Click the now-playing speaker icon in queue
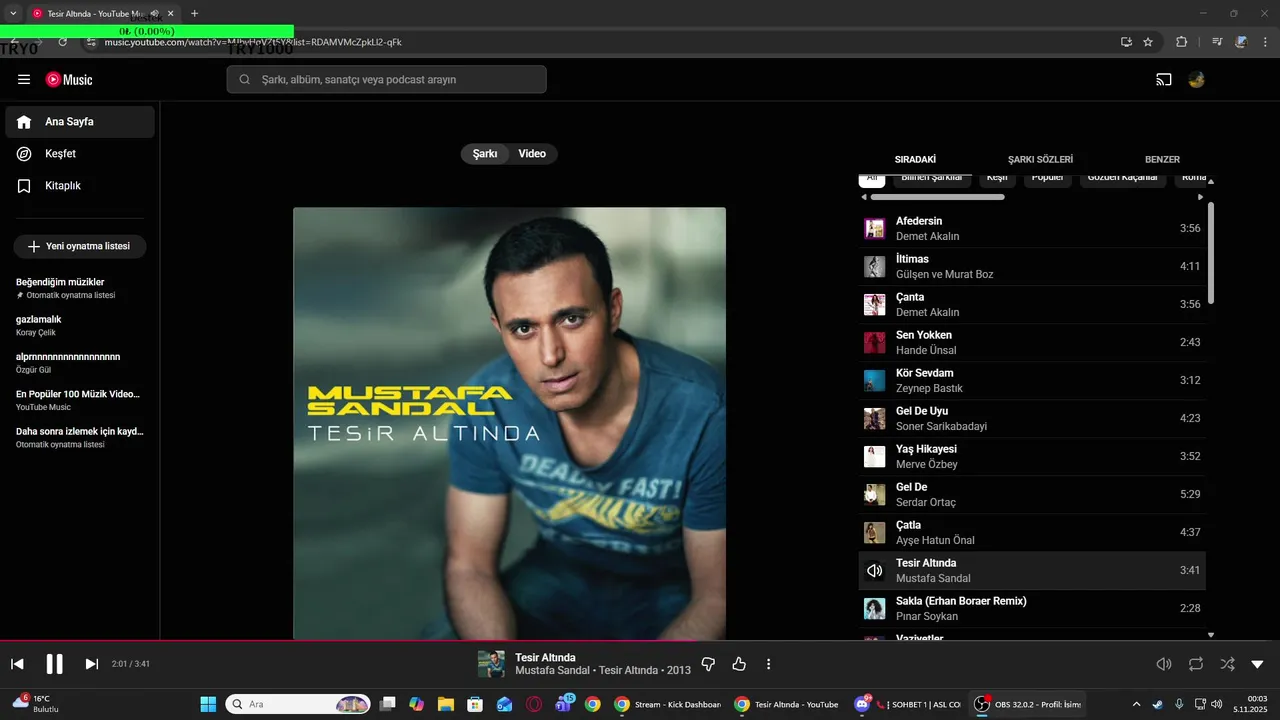This screenshot has width=1280, height=720. click(x=875, y=571)
